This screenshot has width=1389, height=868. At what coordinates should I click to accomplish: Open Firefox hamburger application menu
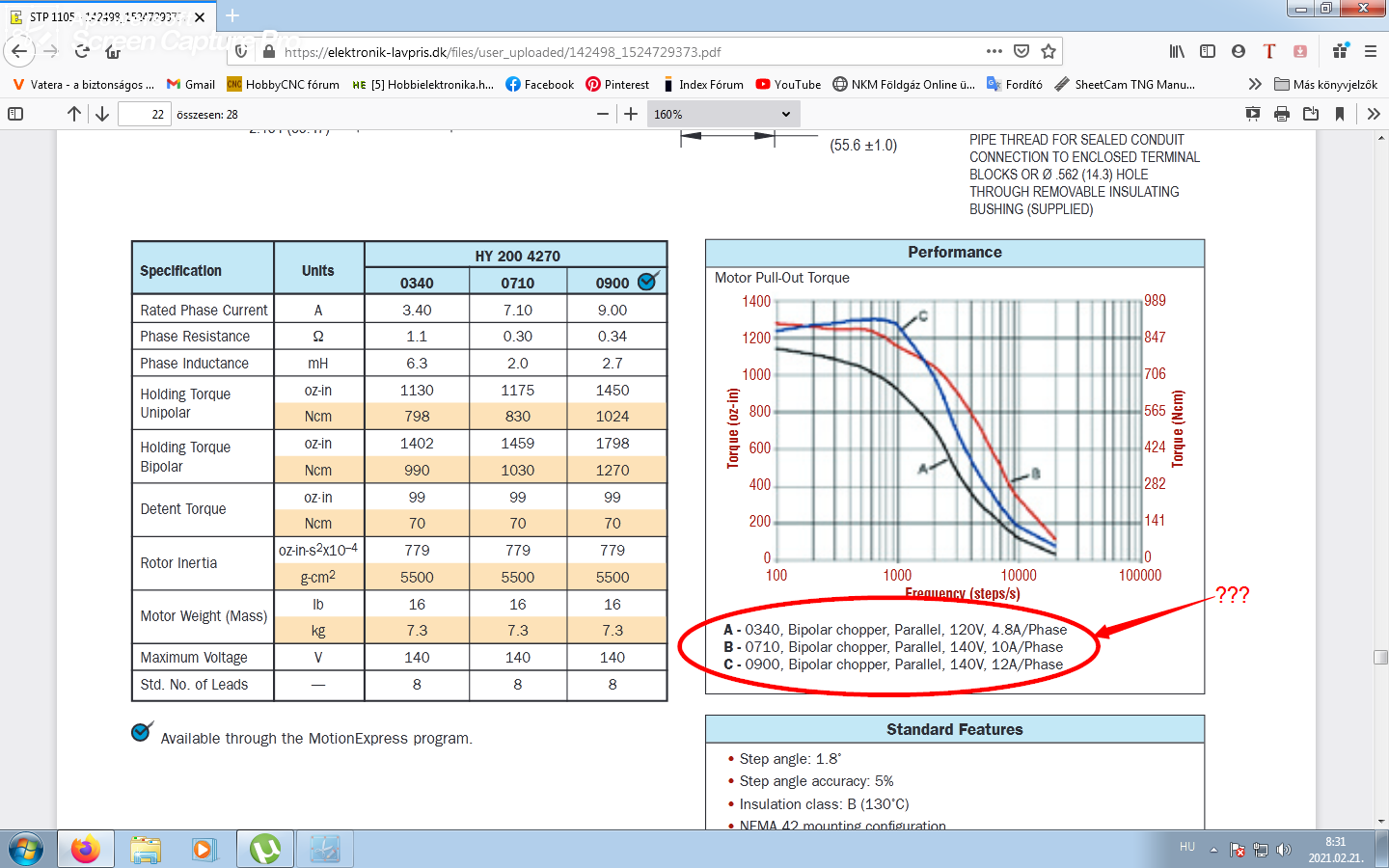pos(1370,51)
